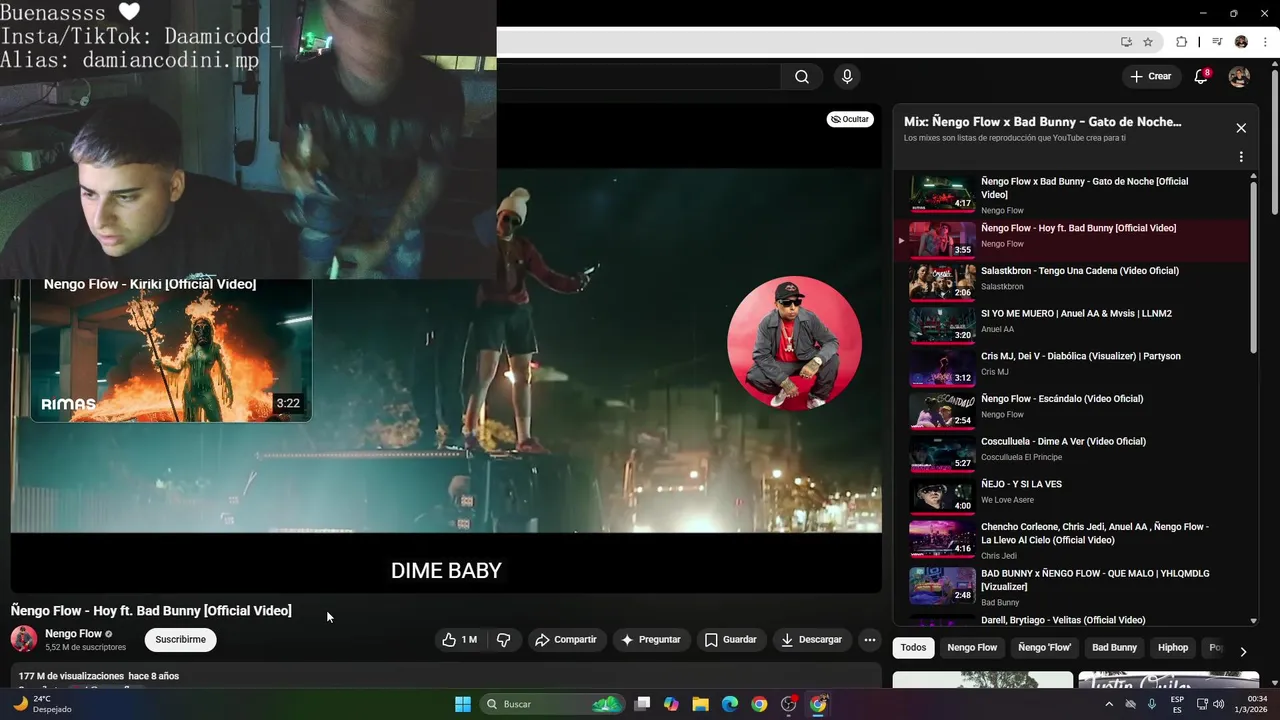The image size is (1280, 720).
Task: Open Chrome three-dot menu
Action: (1265, 42)
